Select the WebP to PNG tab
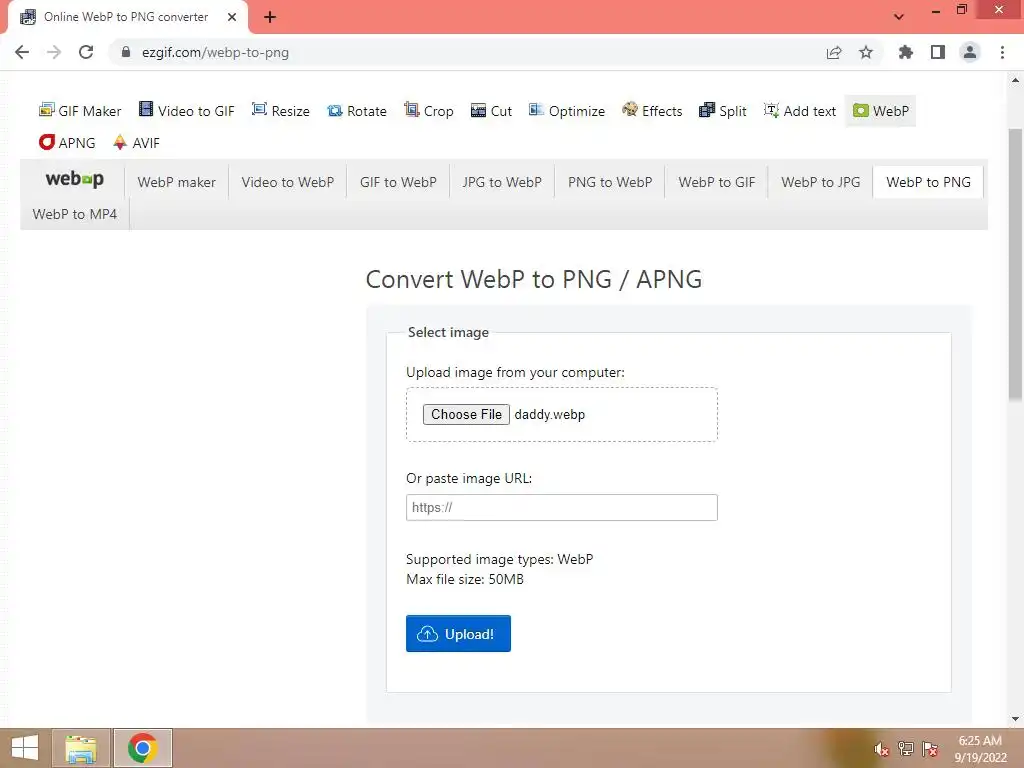Screen dimensions: 1024x768 coord(928,182)
